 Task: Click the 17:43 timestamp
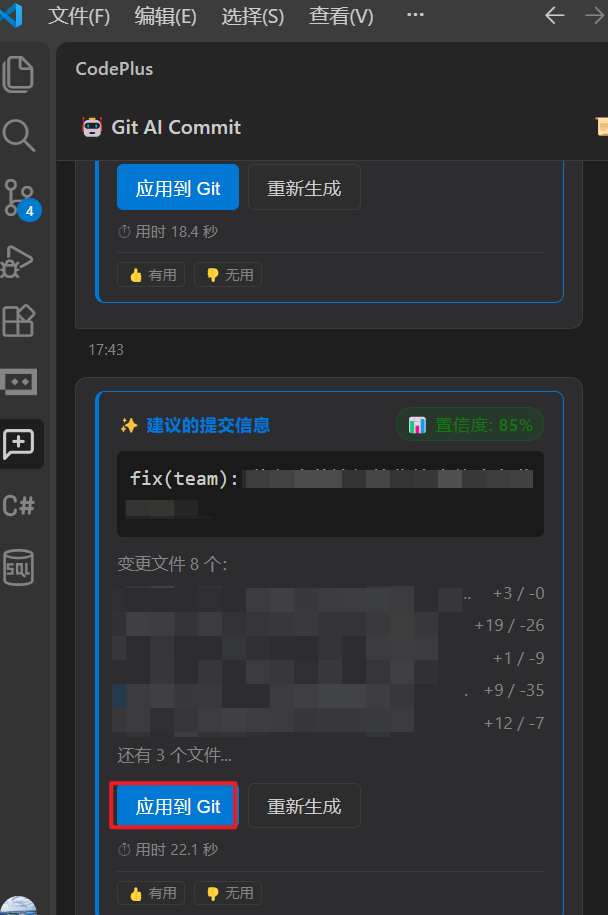(x=106, y=350)
